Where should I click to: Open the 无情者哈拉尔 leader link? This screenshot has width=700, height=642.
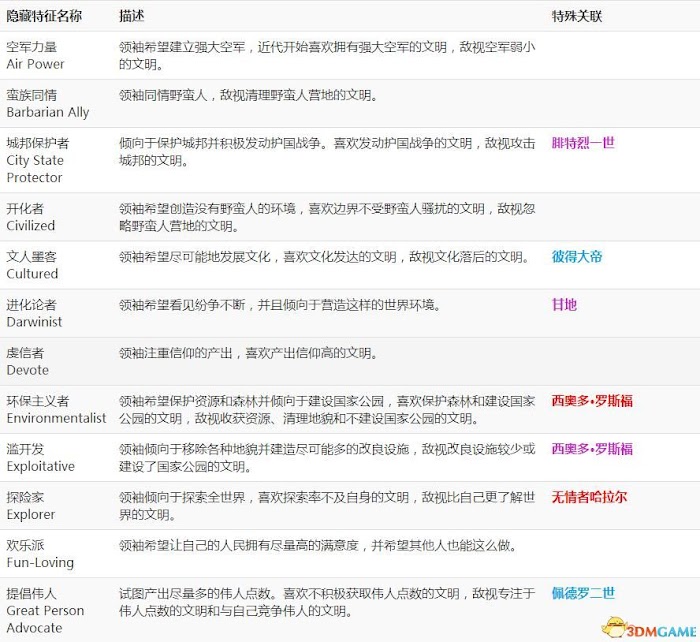(x=589, y=496)
